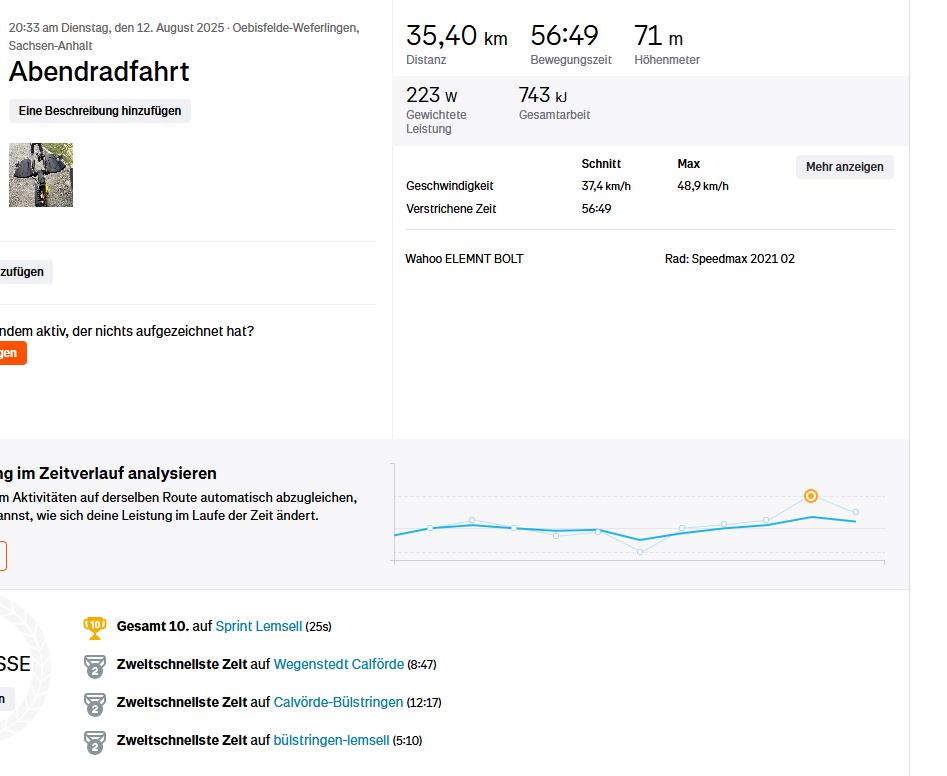Expand stats with Mehr anzeigen
This screenshot has height=776, width=947.
(x=844, y=167)
